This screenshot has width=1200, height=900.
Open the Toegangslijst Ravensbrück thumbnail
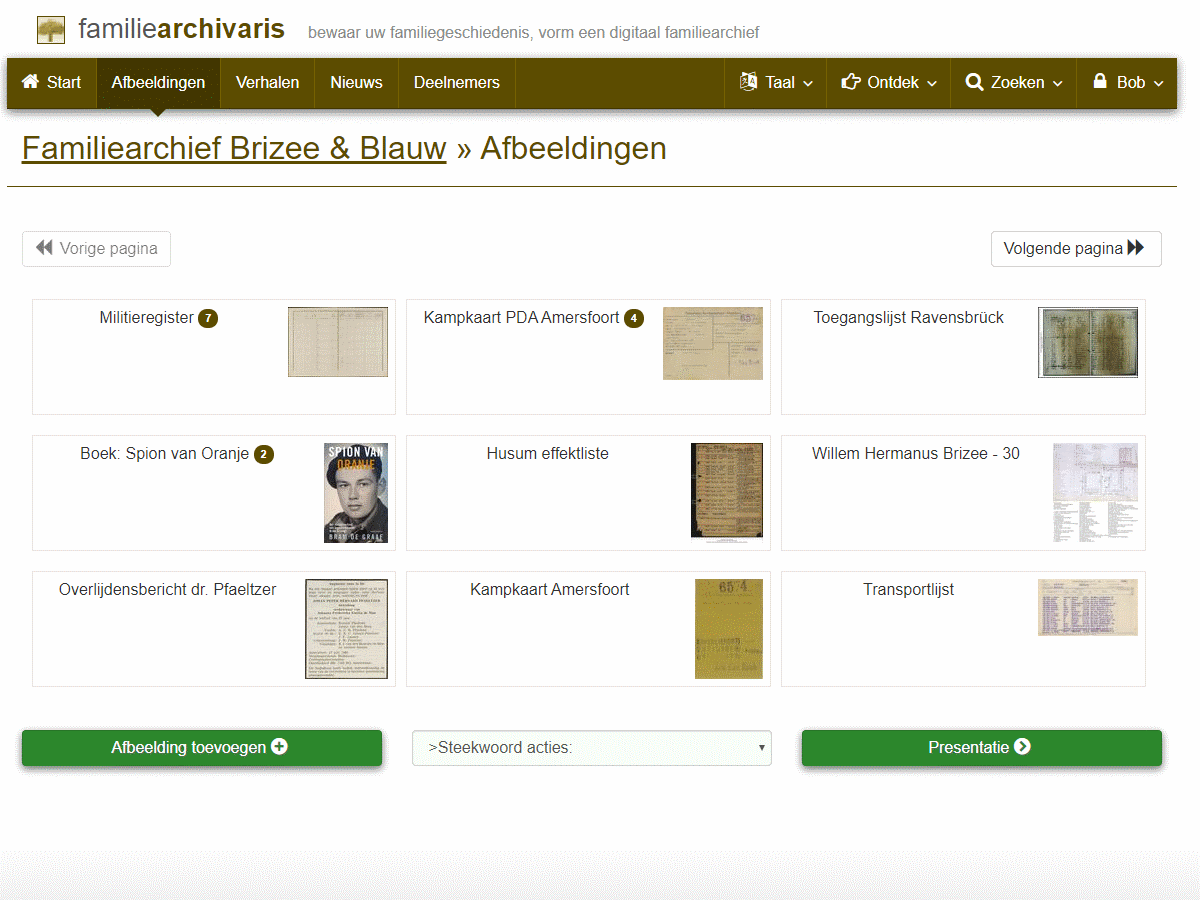tap(1088, 342)
